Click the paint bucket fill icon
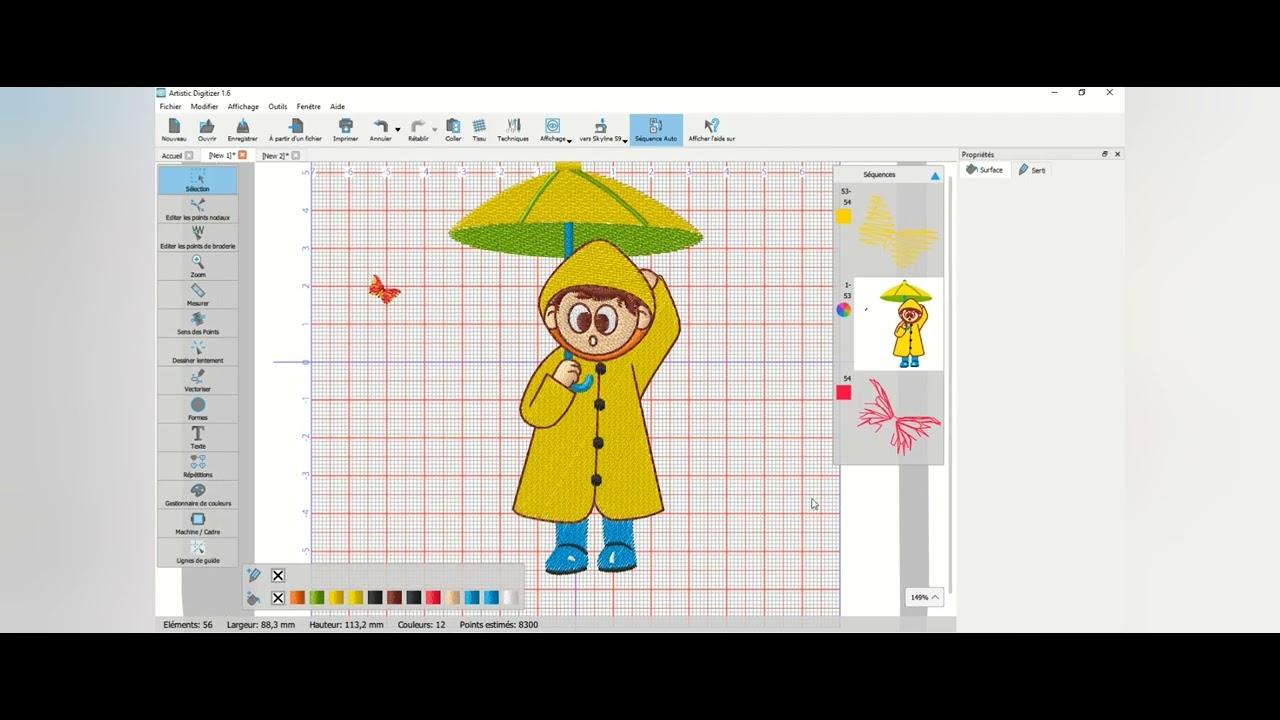Viewport: 1280px width, 720px height. coord(254,598)
